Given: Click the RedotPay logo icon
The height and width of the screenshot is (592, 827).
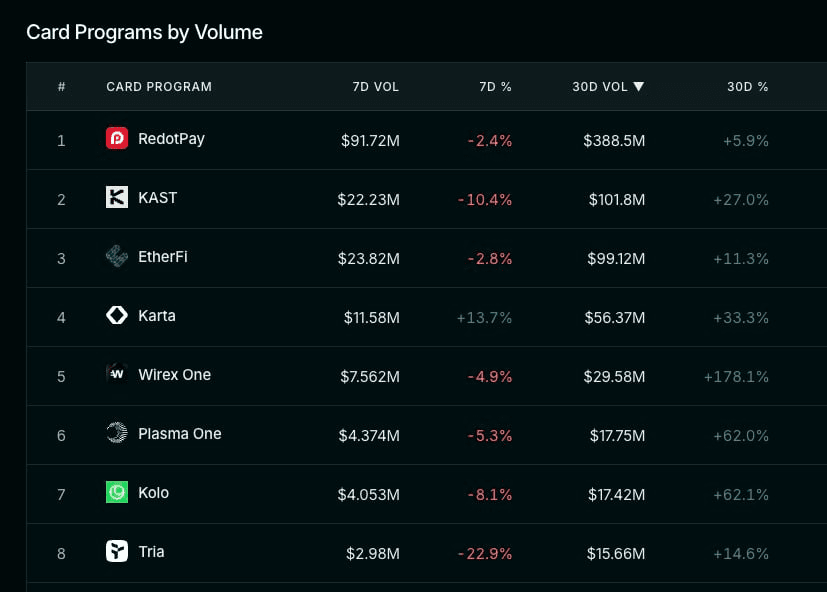Looking at the screenshot, I should (117, 138).
